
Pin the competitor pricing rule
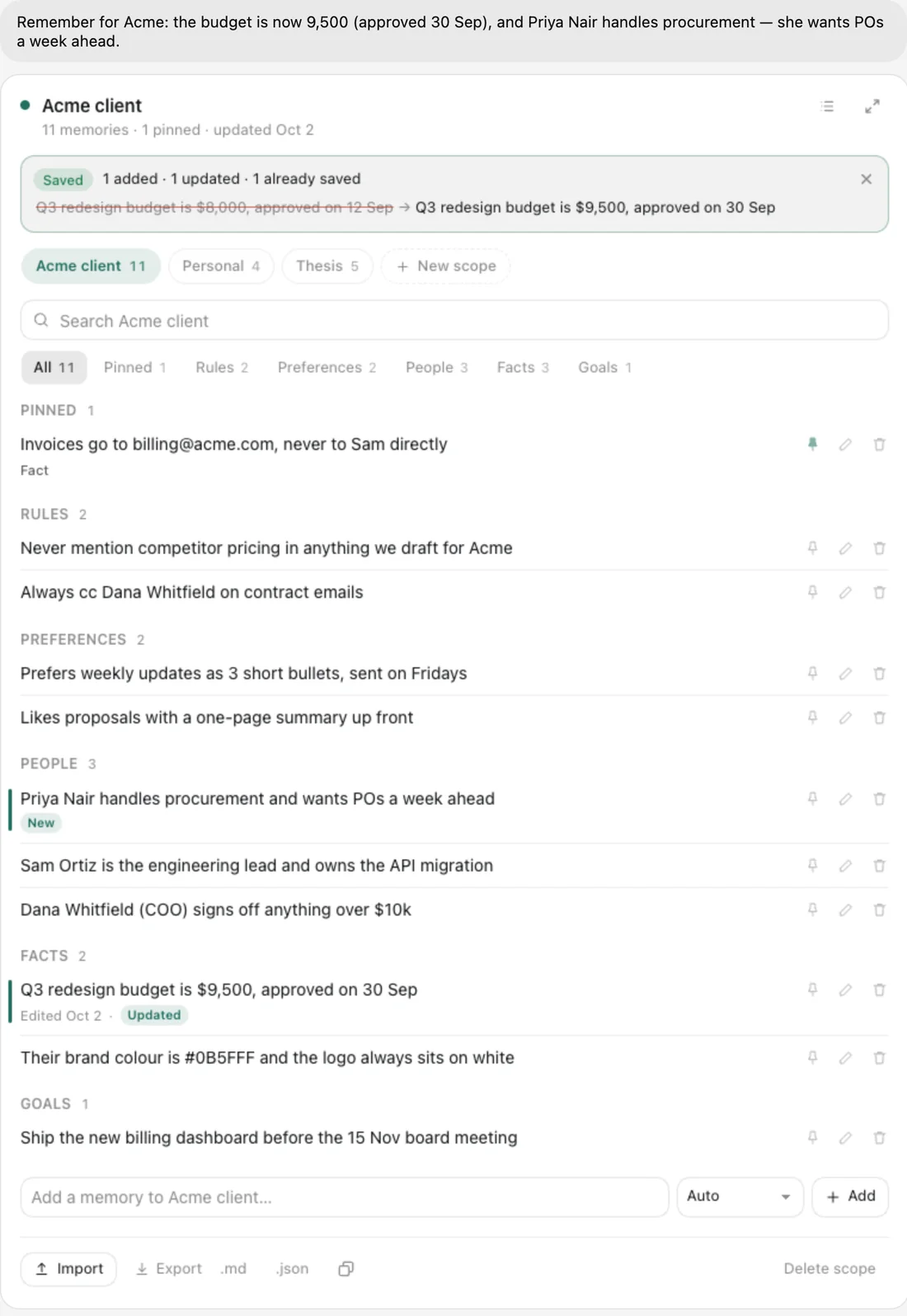click(x=812, y=548)
